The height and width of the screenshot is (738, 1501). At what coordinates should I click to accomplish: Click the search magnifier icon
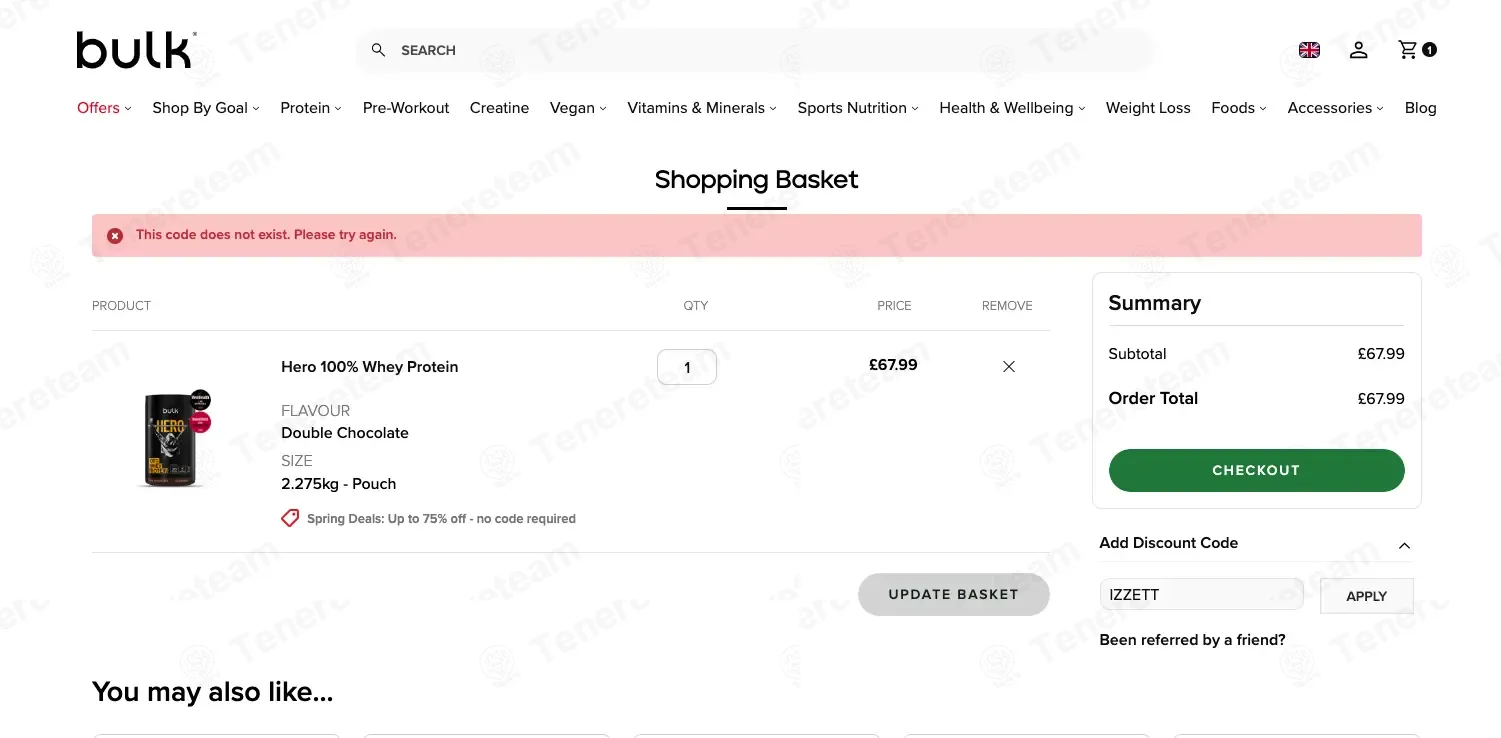click(378, 50)
